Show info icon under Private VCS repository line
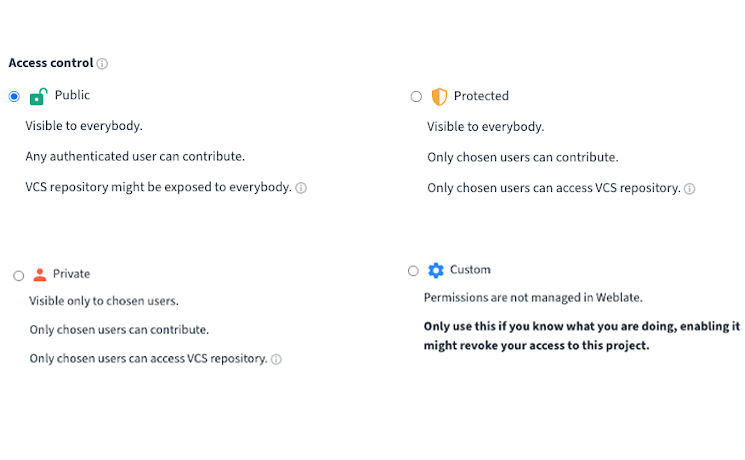This screenshot has width=745, height=460. (276, 360)
